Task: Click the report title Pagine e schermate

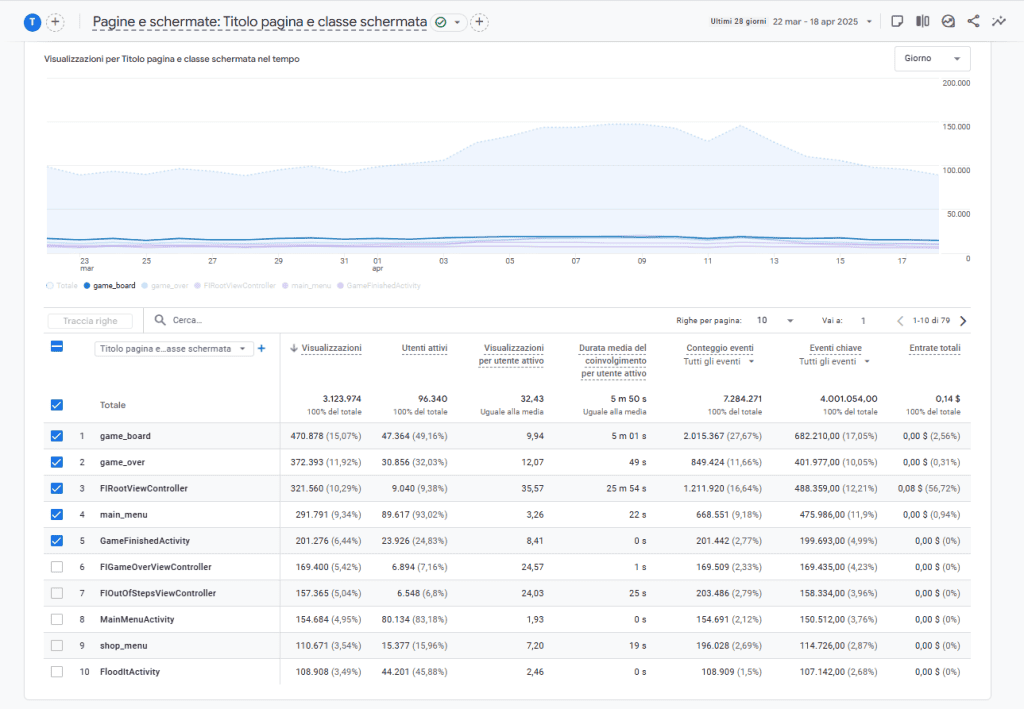Action: click(x=260, y=22)
